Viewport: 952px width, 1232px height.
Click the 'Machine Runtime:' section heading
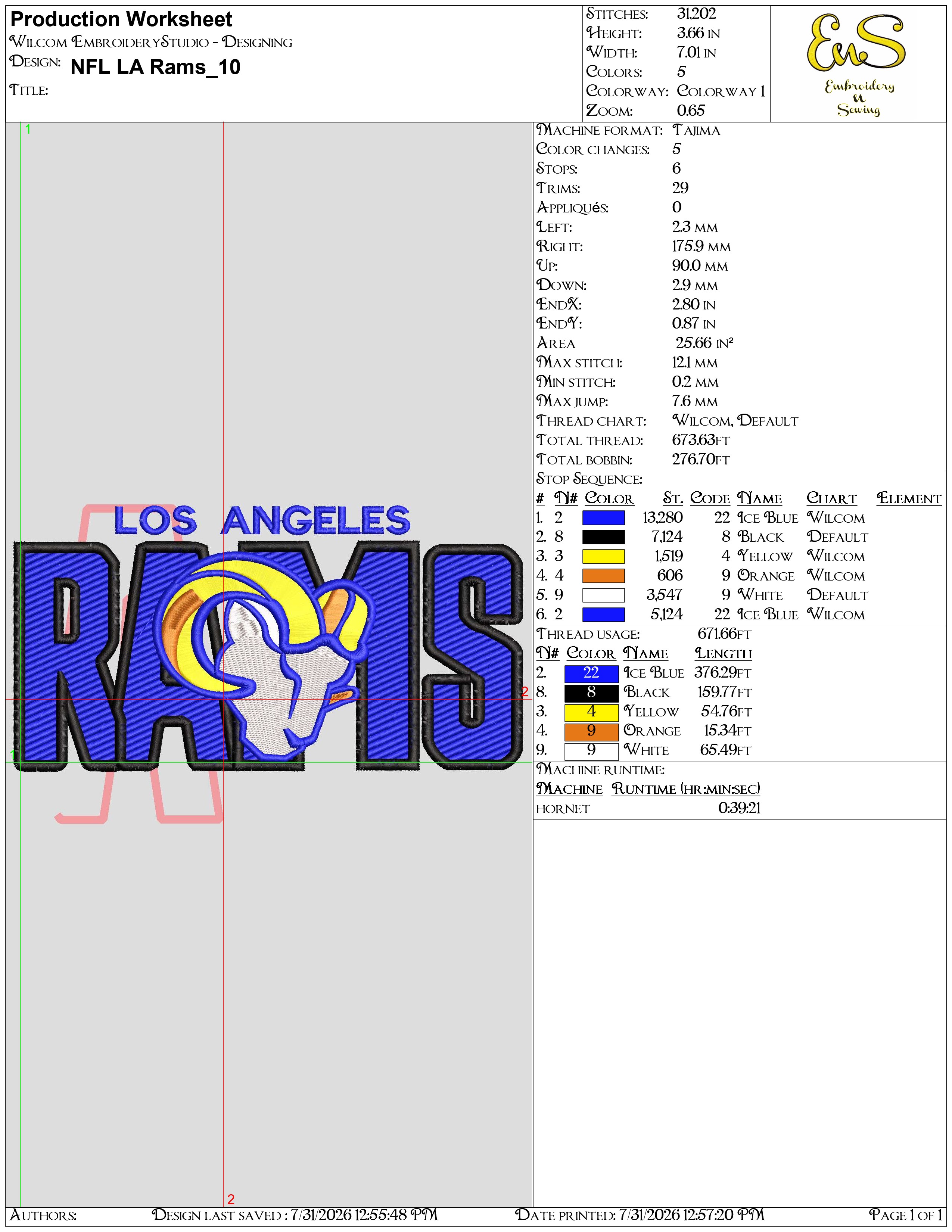pos(601,770)
